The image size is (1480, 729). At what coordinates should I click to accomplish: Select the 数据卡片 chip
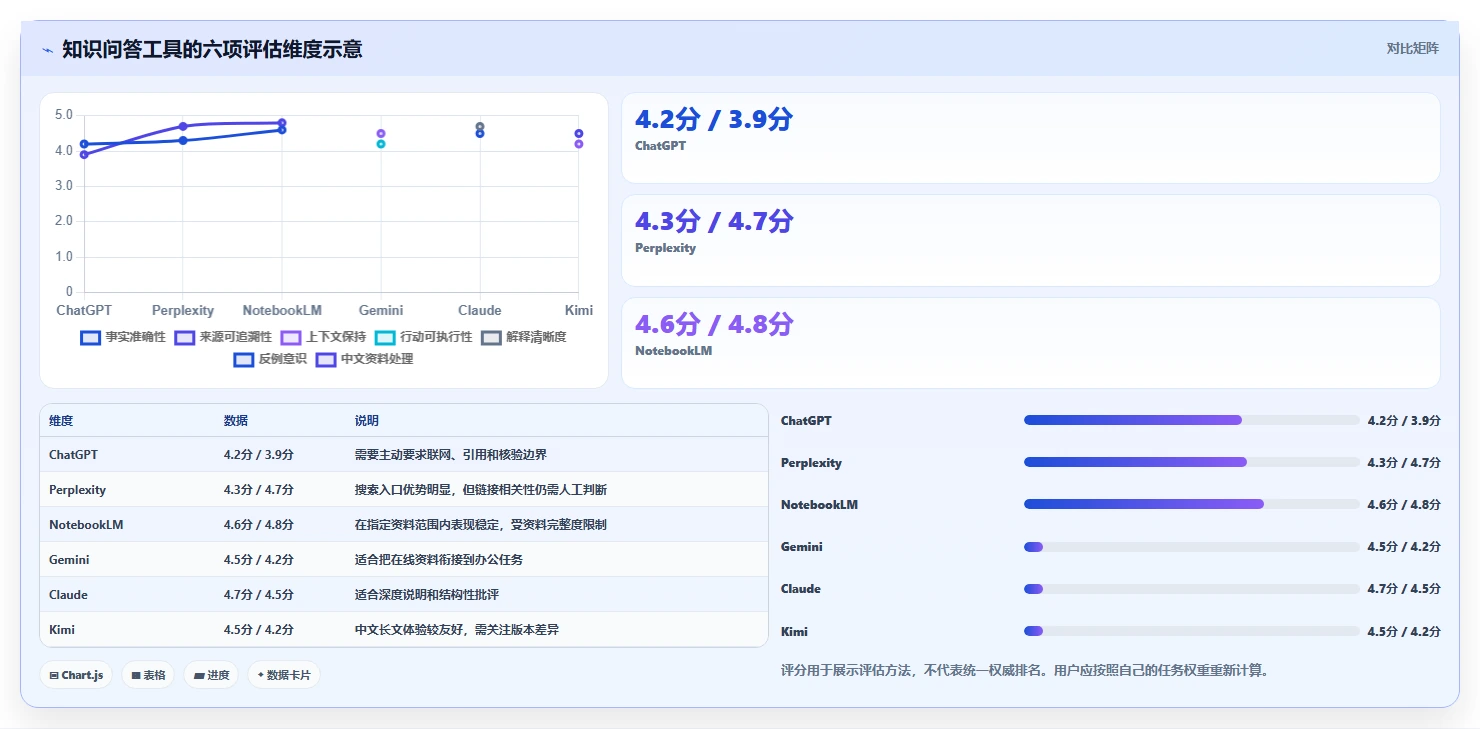[x=284, y=675]
